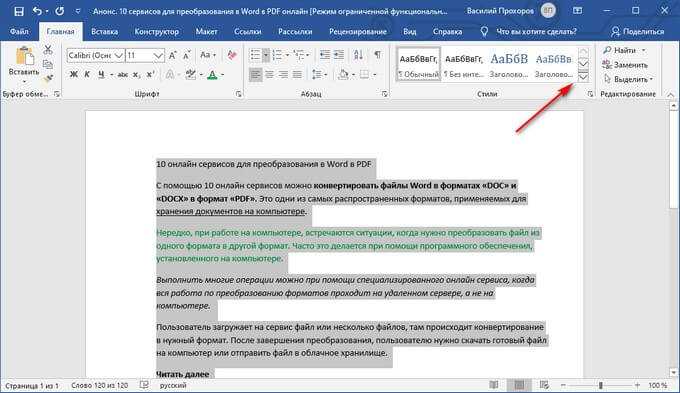Increase font size with the larger A icon
680x393 pixels.
[x=173, y=56]
